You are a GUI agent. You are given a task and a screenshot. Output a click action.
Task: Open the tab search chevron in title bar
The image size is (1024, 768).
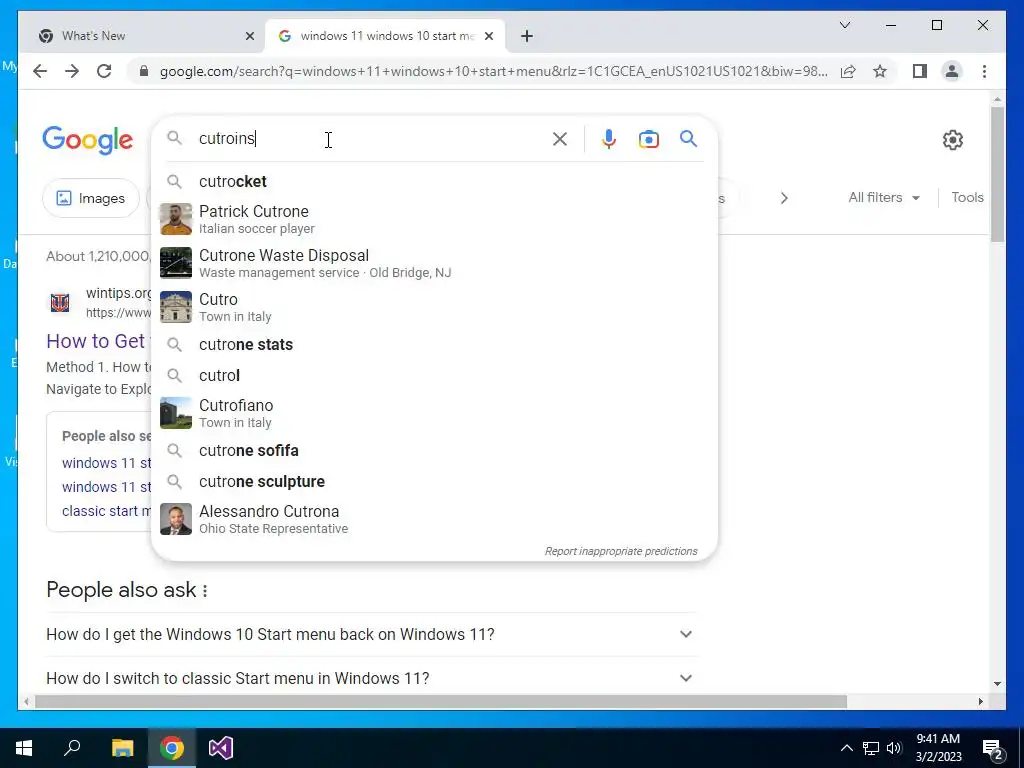pyautogui.click(x=844, y=25)
